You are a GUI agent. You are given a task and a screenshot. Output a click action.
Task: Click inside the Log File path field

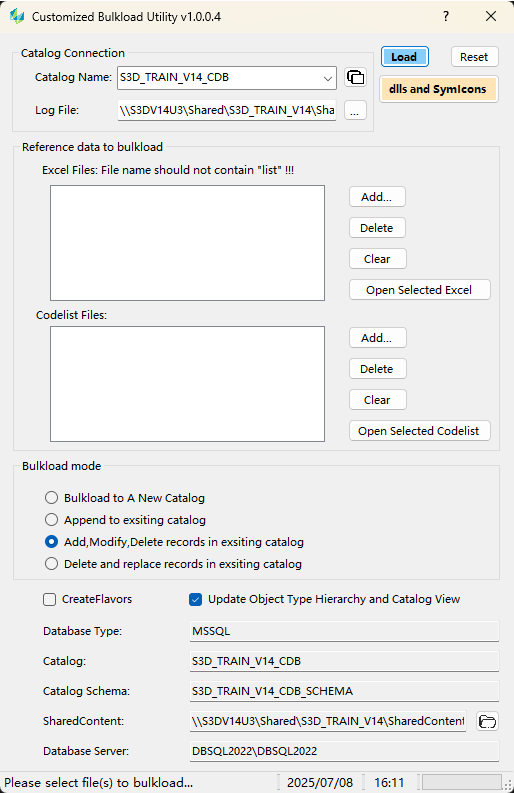click(x=227, y=110)
